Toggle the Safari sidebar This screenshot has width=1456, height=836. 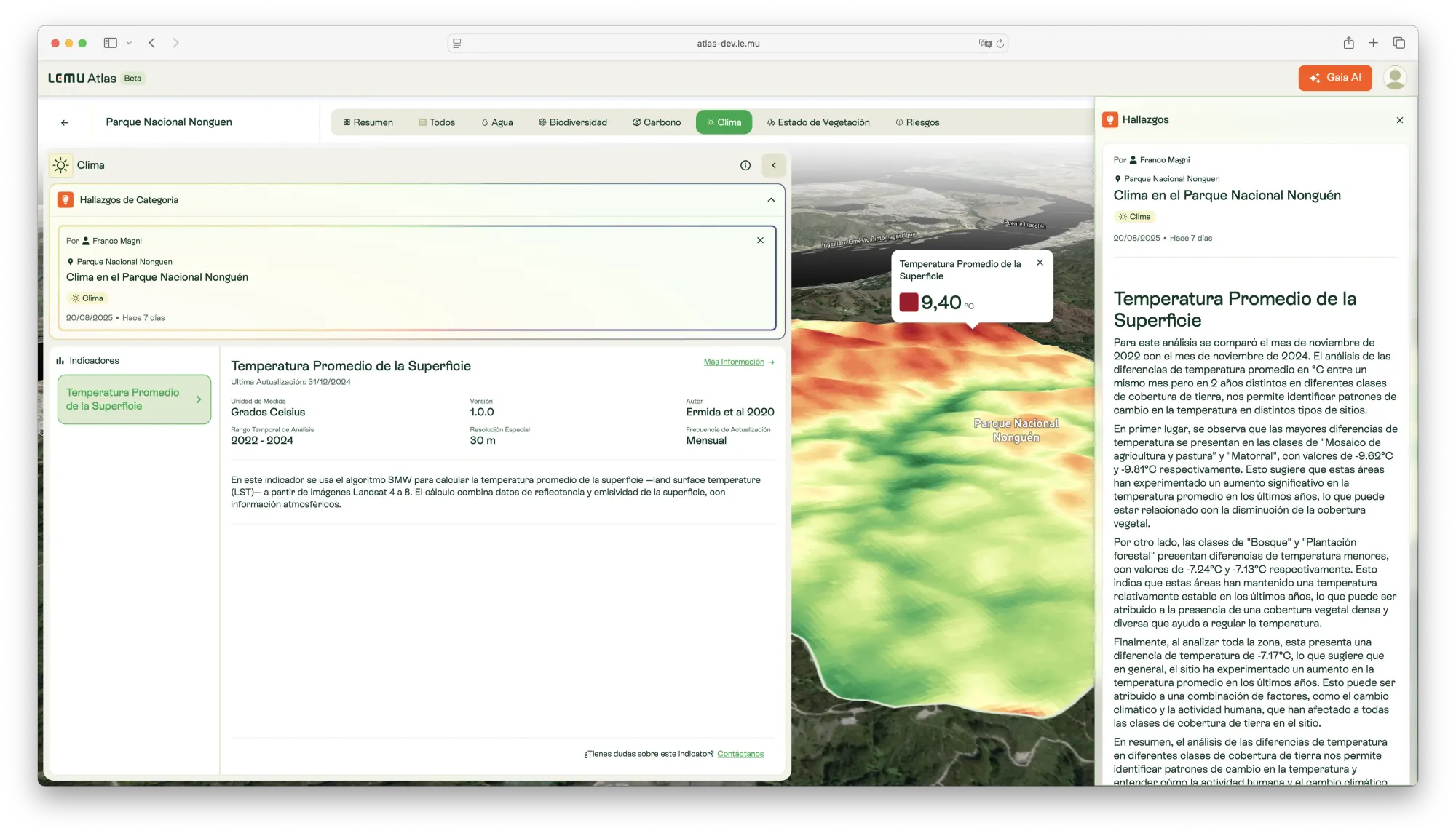pos(111,43)
